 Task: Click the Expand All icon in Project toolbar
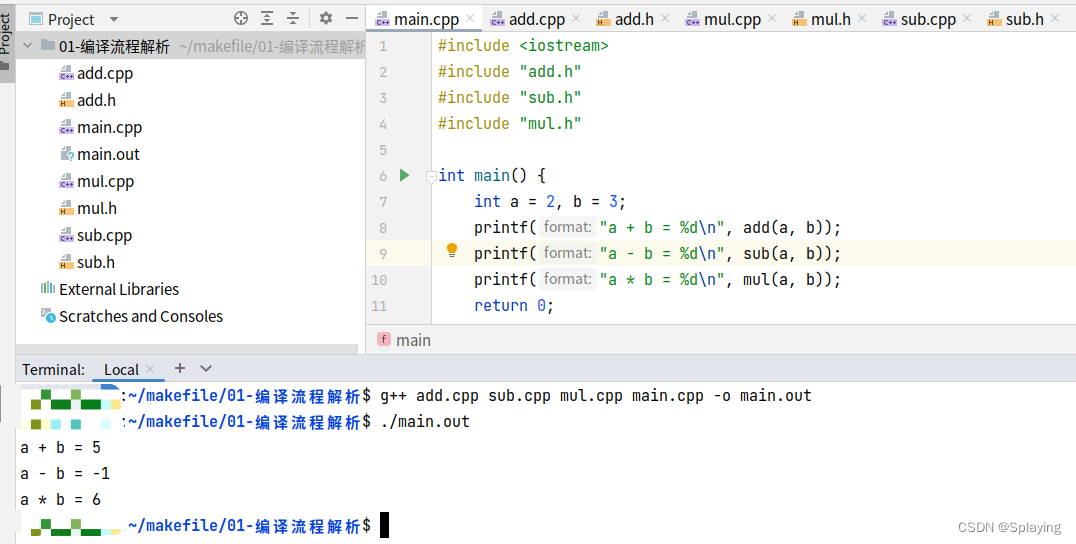pos(267,19)
